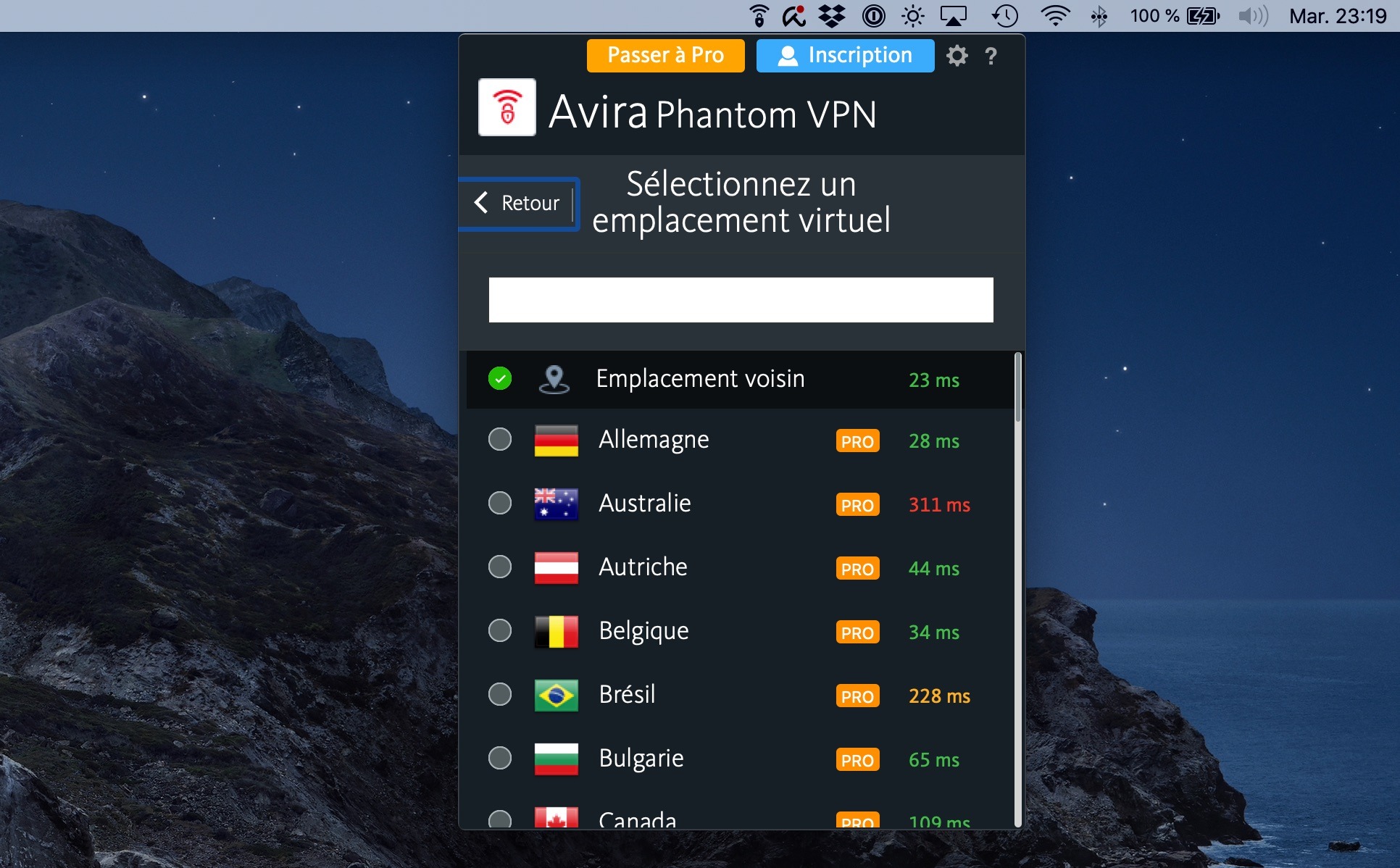Screen dimensions: 1400x868
Task: Click the Inscription button
Action: click(x=845, y=56)
